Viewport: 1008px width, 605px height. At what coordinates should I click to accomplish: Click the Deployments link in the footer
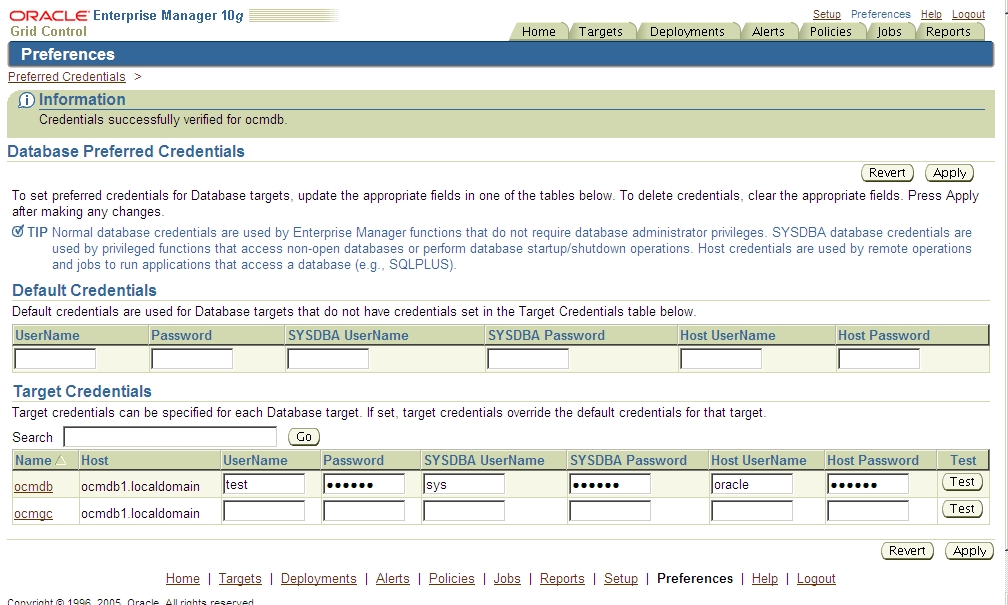pos(318,579)
